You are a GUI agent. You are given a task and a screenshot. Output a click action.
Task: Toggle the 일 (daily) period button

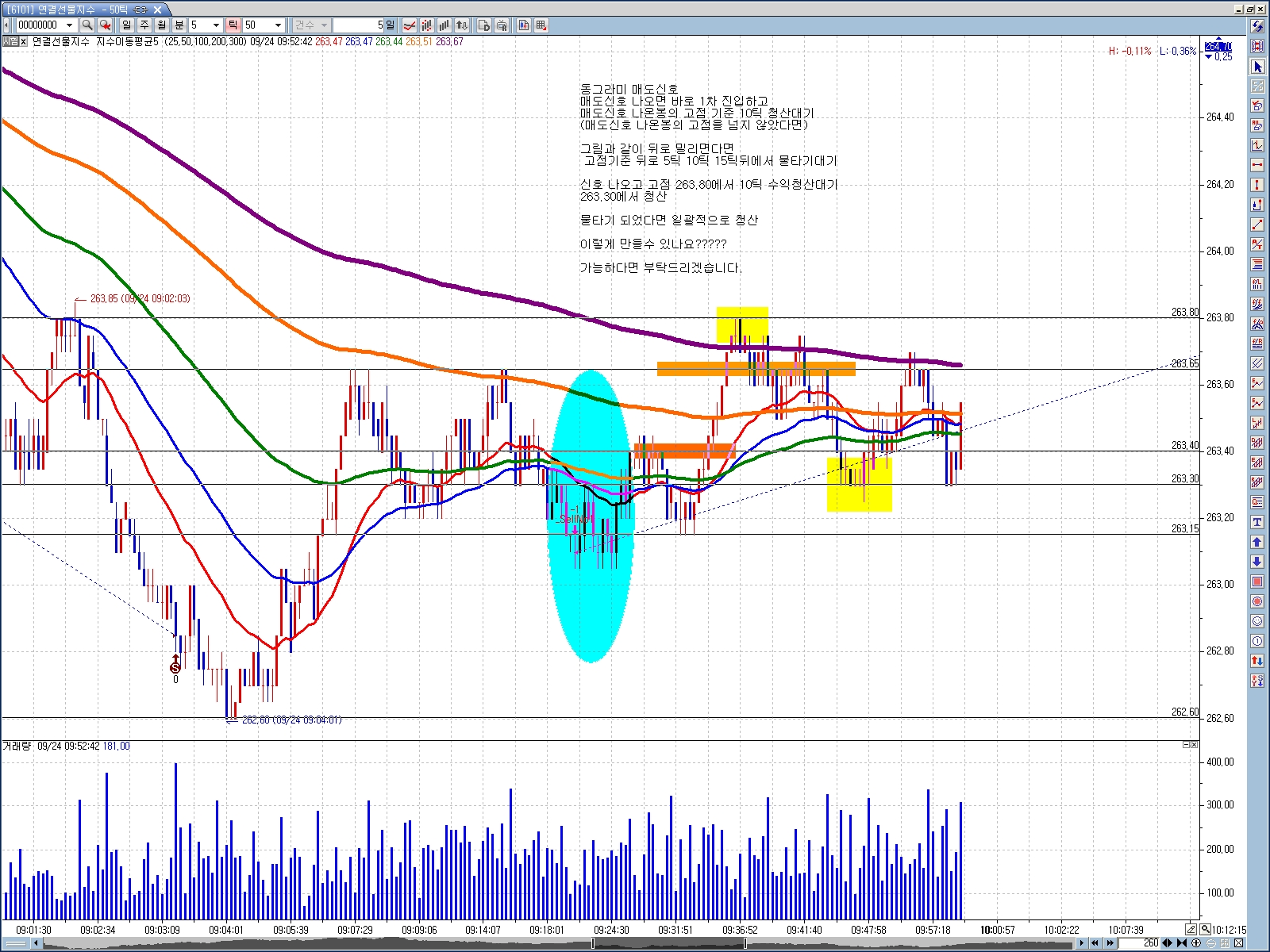click(127, 25)
